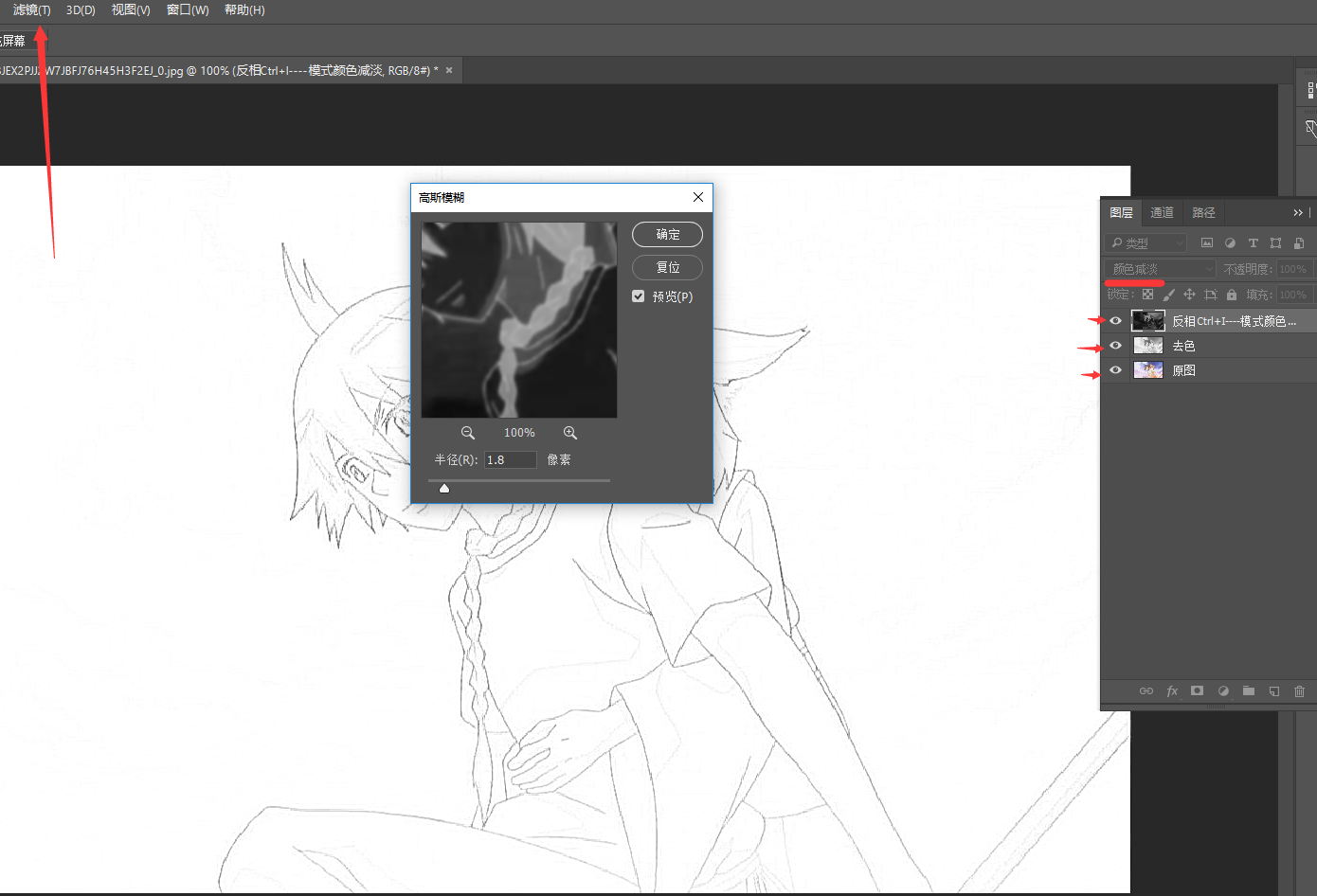
Task: Hide the 原图 layer eye
Action: (1115, 370)
